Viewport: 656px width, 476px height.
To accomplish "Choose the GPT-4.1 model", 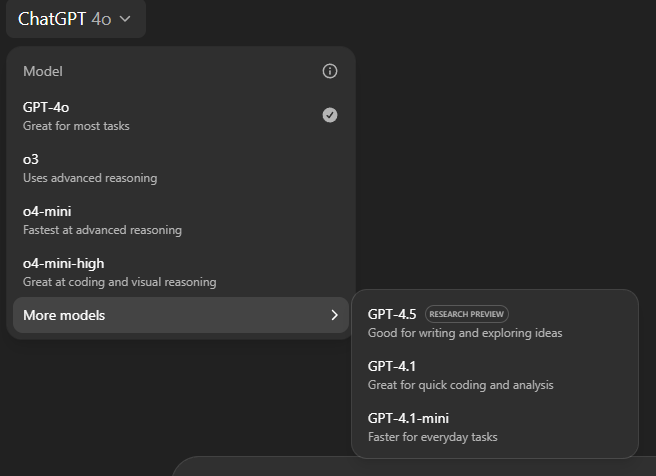I will 495,375.
